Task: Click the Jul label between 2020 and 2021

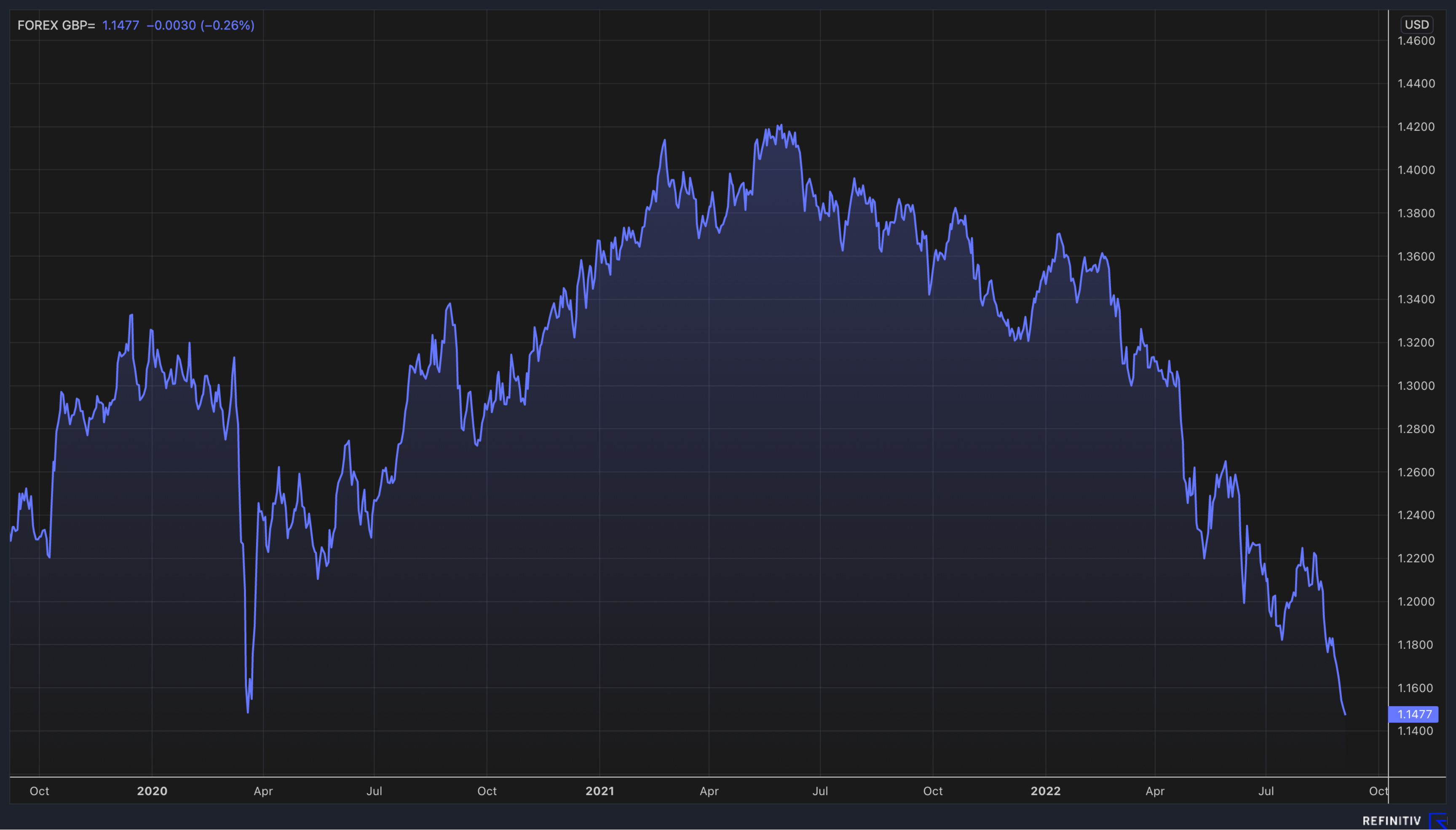Action: [375, 791]
